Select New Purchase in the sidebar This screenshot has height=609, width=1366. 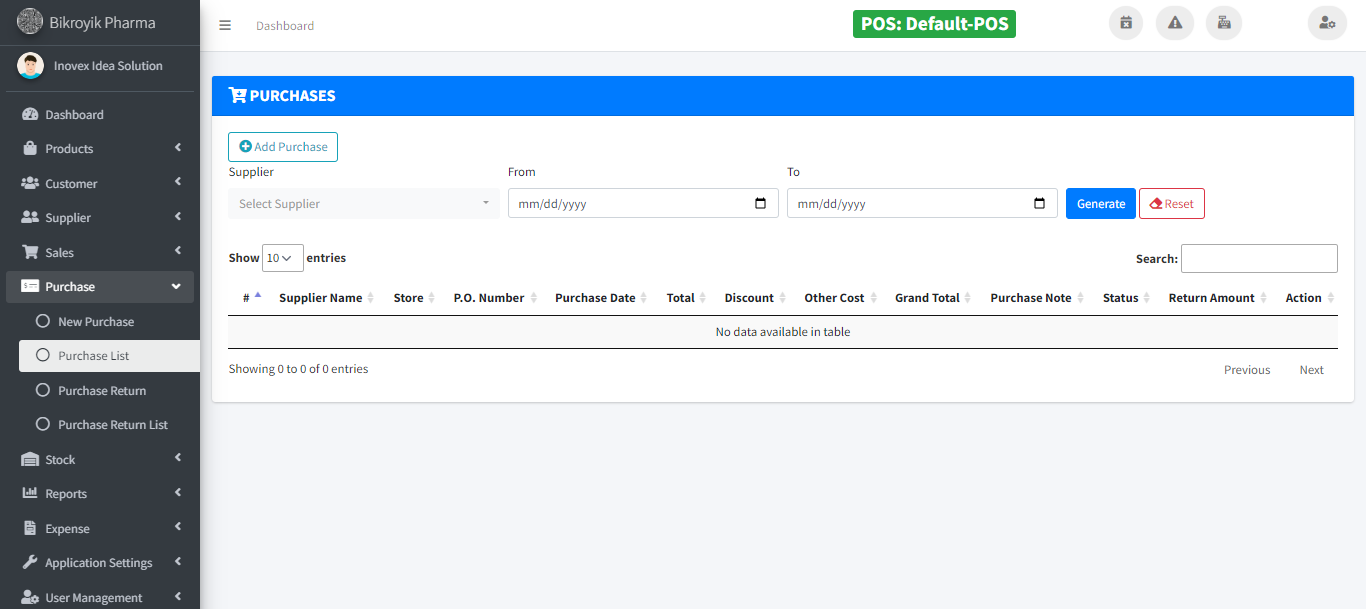(x=95, y=321)
